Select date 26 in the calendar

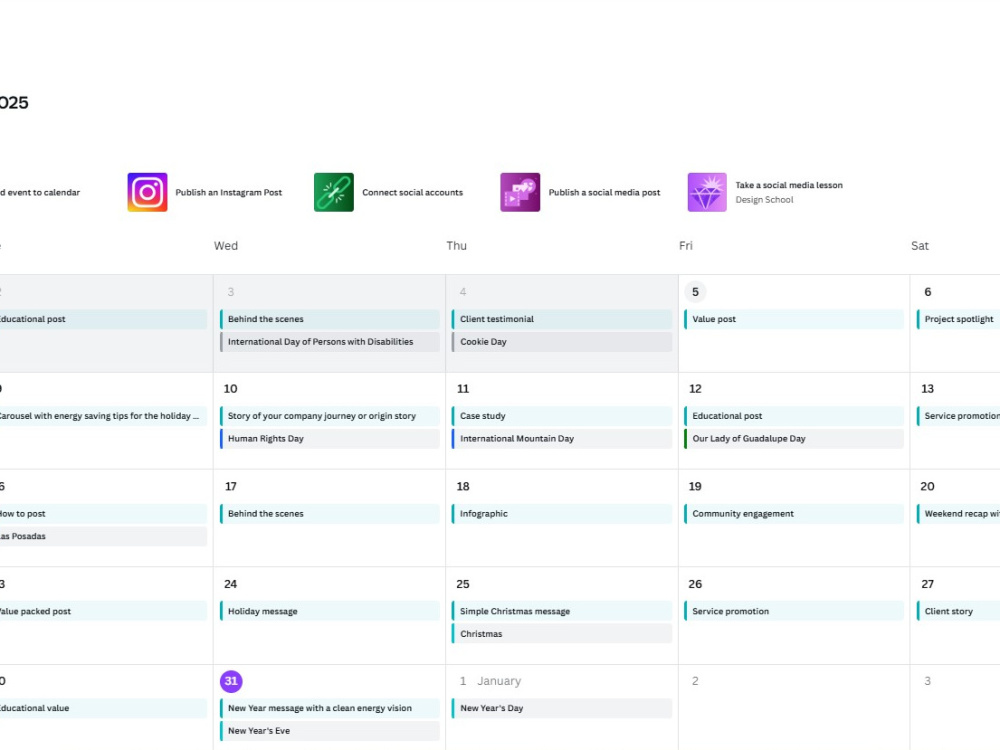[695, 584]
